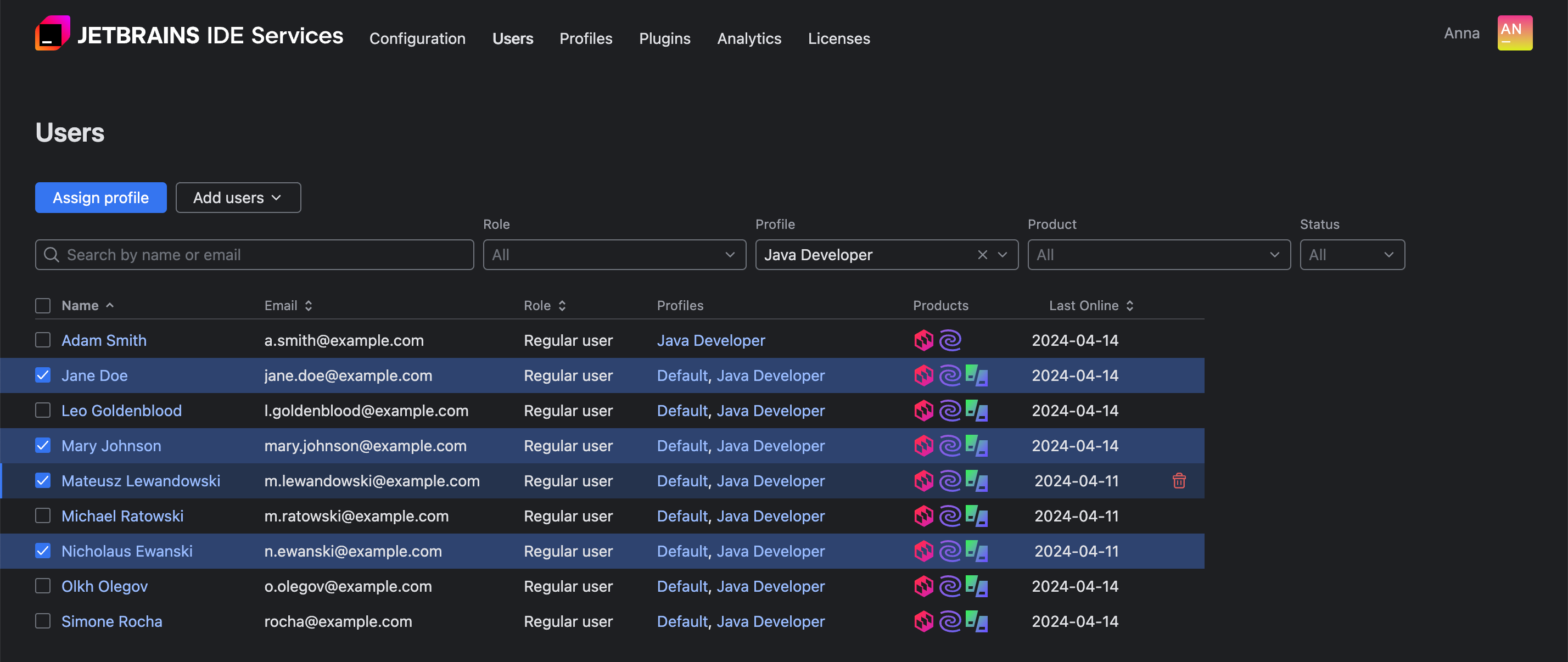Expand the Profile filter chevron
1568x662 pixels.
(1003, 254)
